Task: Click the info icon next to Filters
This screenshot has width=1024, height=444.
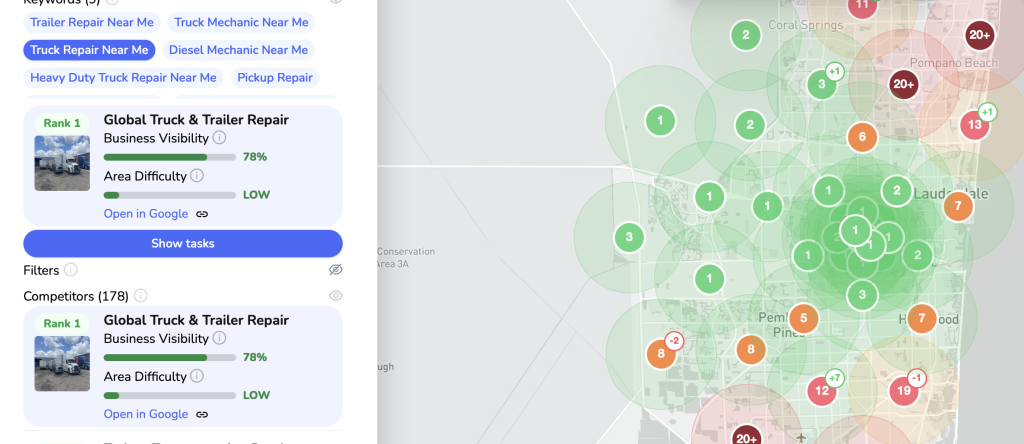Action: 70,270
